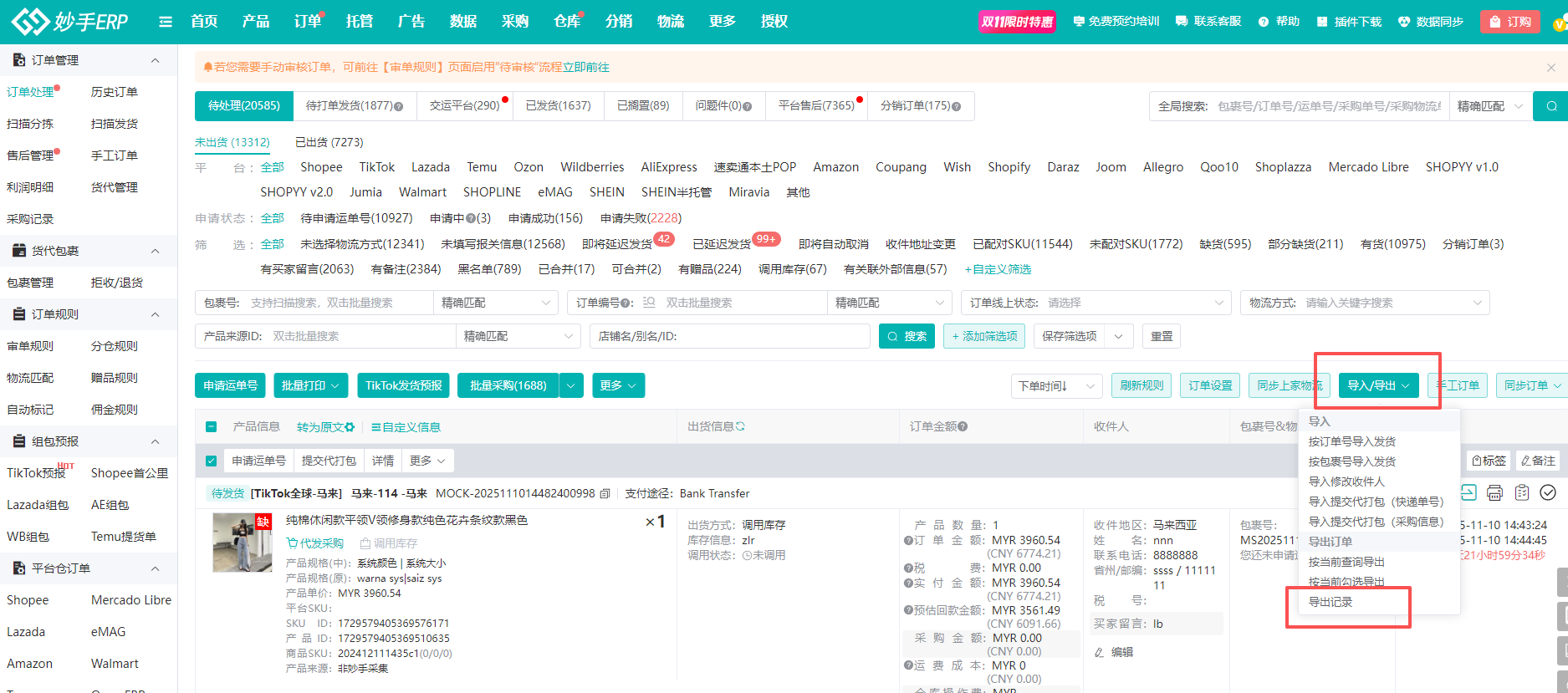Click help icon next to 待打单发货(1877)

(399, 106)
